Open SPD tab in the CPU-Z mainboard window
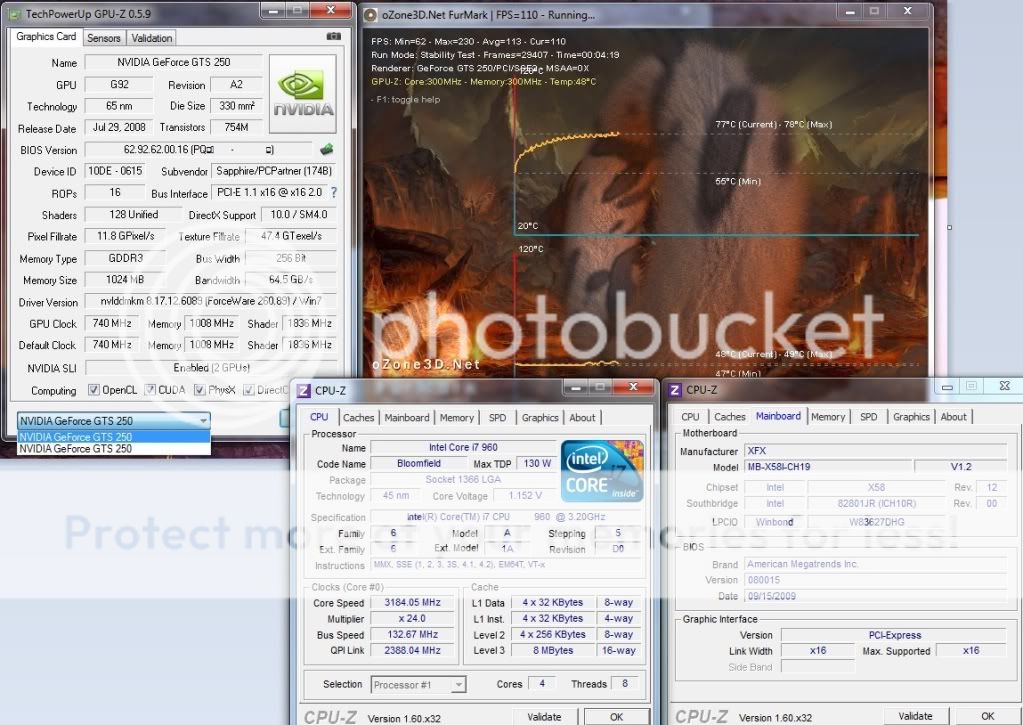This screenshot has width=1023, height=725. (x=868, y=417)
